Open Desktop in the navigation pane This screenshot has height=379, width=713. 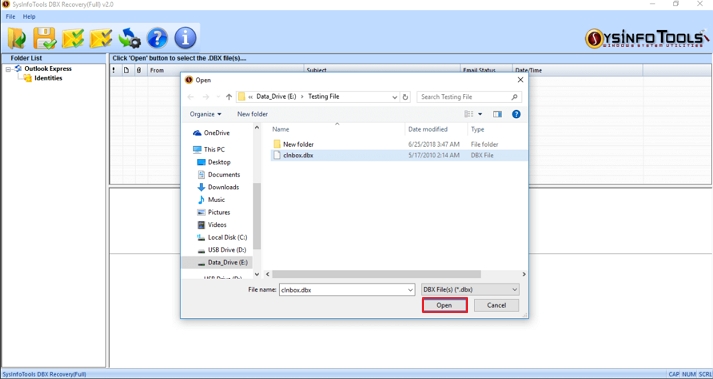pyautogui.click(x=214, y=162)
